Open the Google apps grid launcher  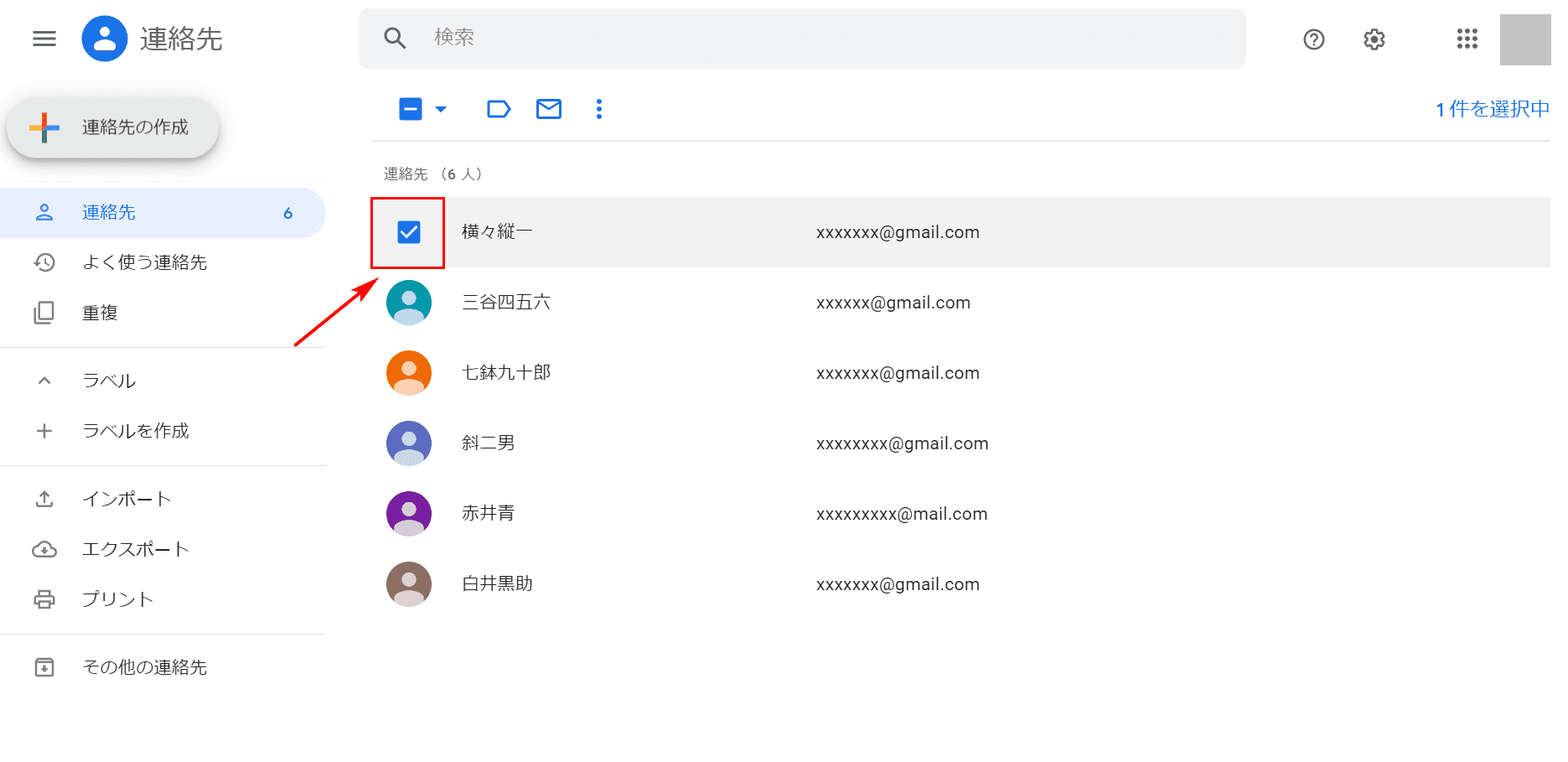click(x=1467, y=39)
